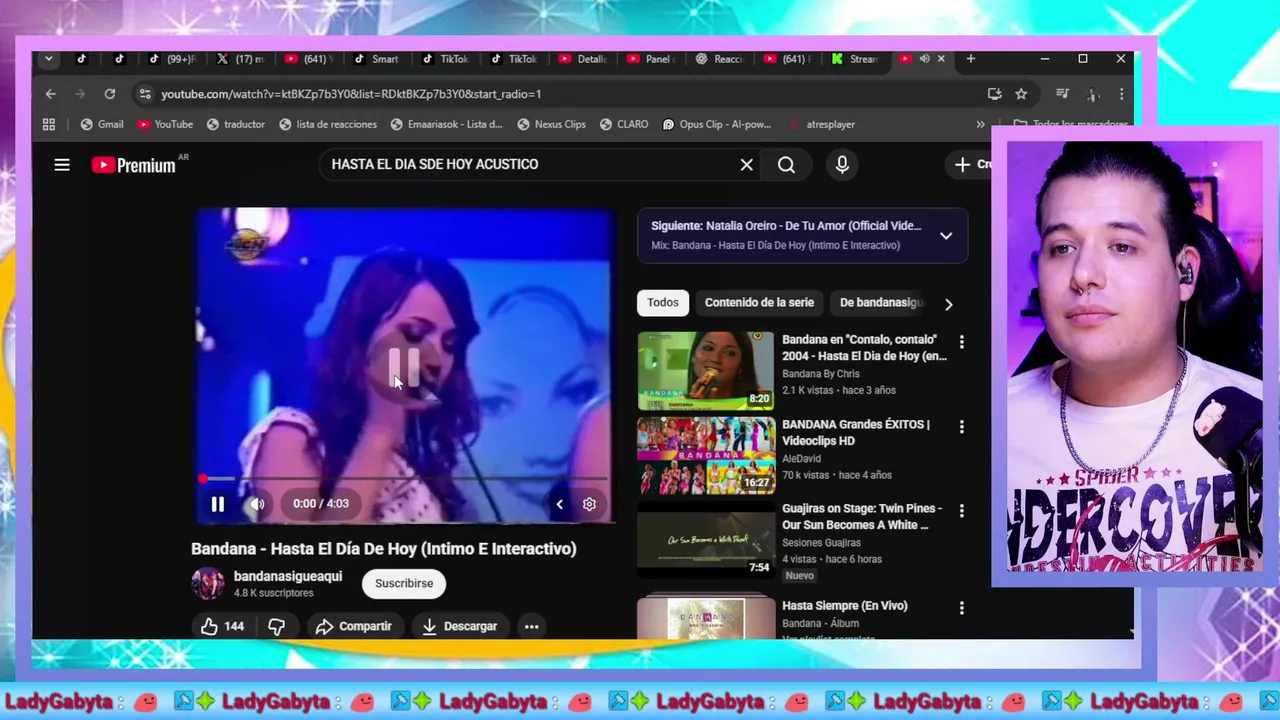Open the YouTube guide hamburger menu
The image size is (1280, 720).
pos(62,165)
